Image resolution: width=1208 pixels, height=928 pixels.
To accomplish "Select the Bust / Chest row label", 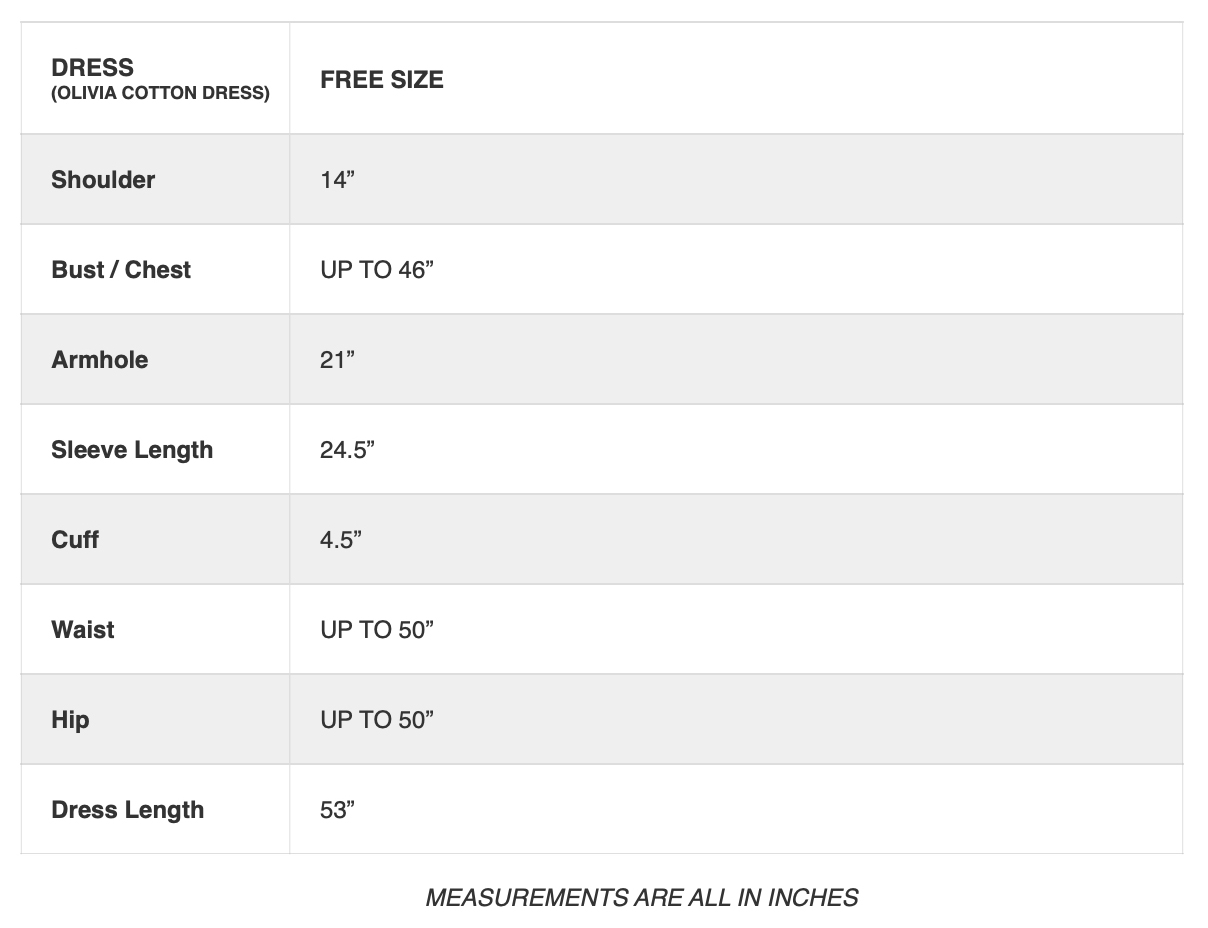I will [121, 270].
